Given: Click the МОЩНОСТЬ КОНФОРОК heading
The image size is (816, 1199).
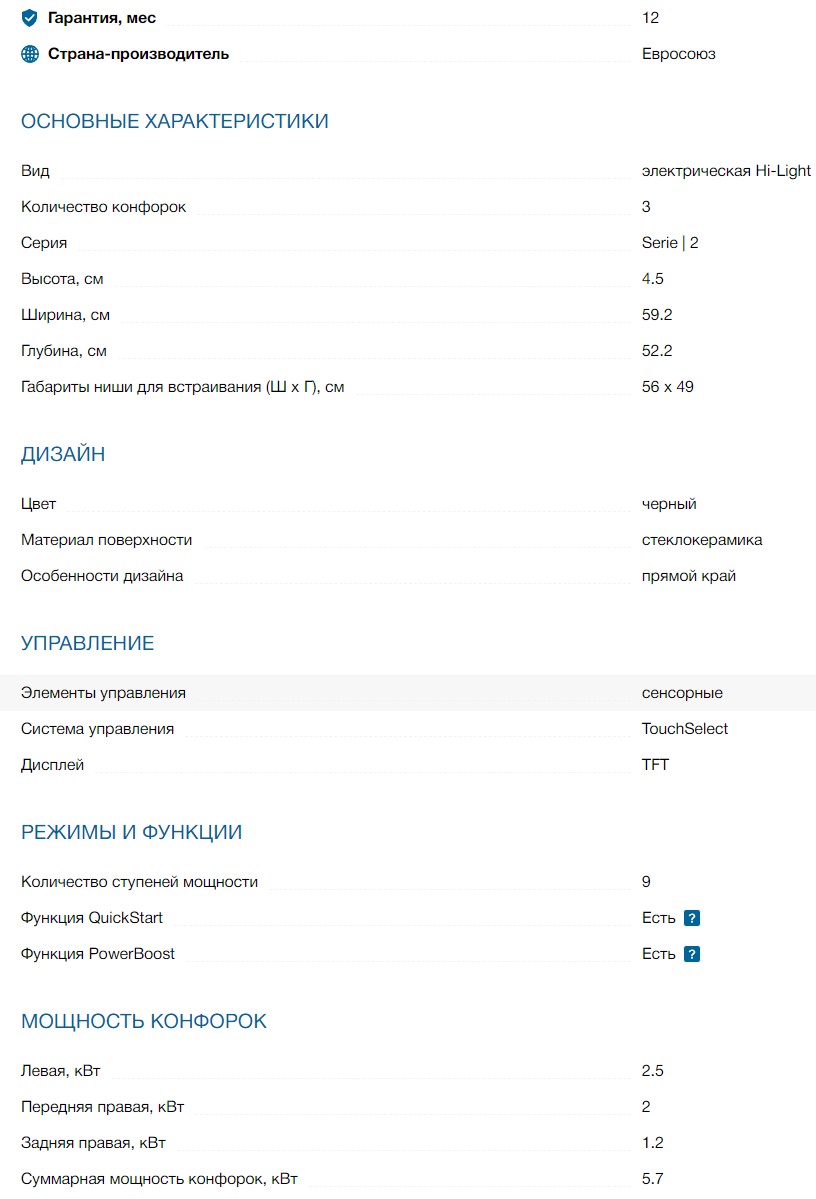Looking at the screenshot, I should click(x=144, y=1022).
